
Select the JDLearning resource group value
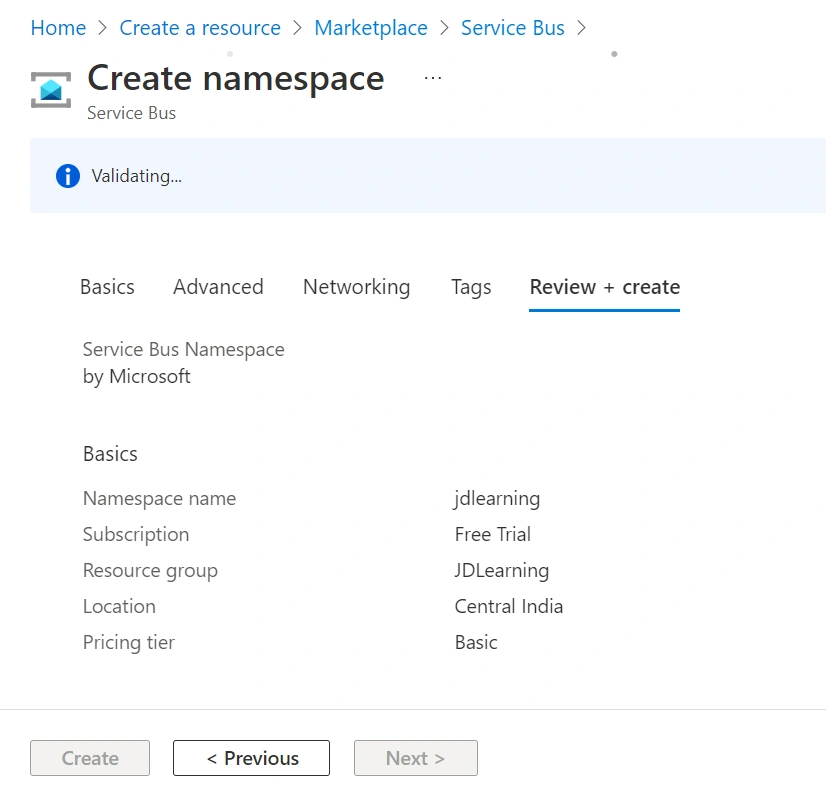coord(502,570)
